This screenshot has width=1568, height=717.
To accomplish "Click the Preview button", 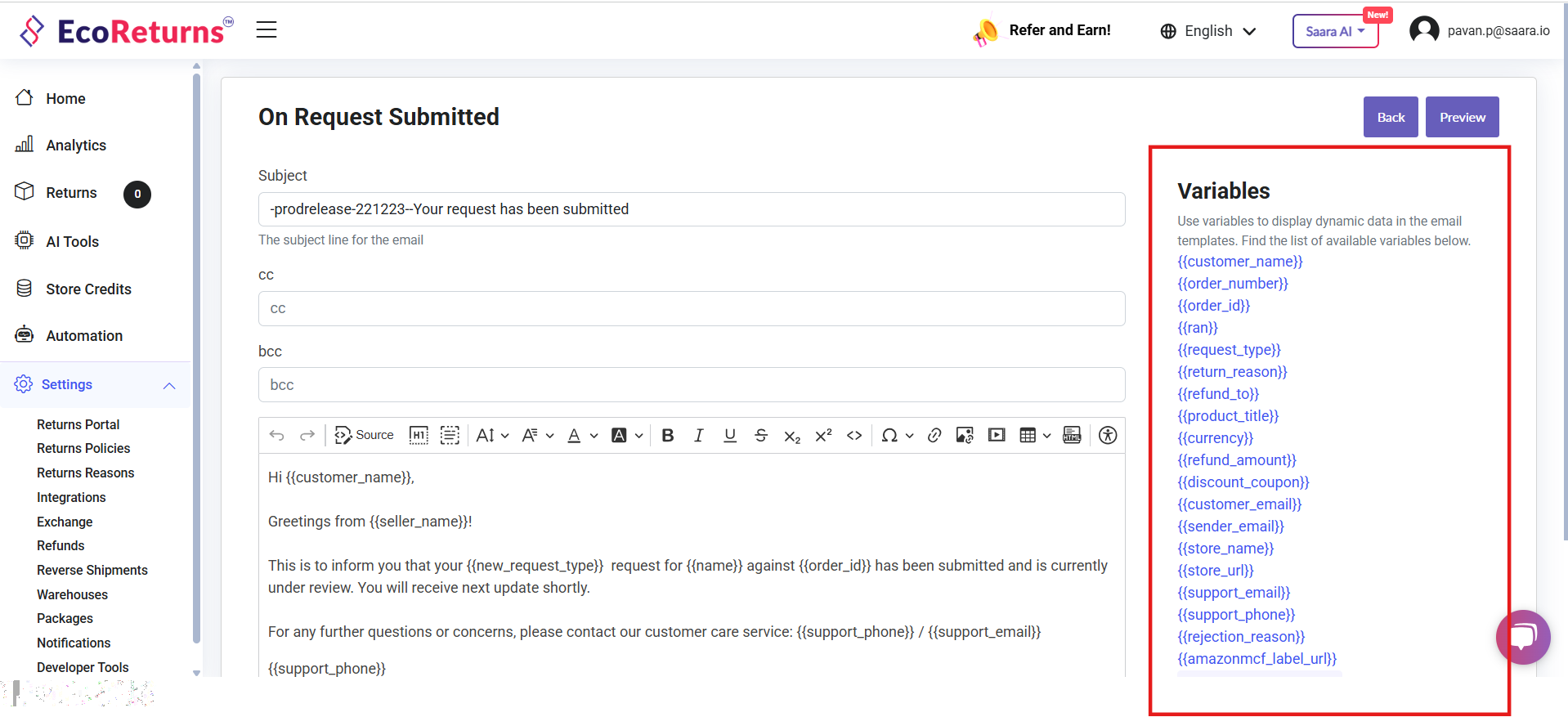I will pyautogui.click(x=1462, y=117).
